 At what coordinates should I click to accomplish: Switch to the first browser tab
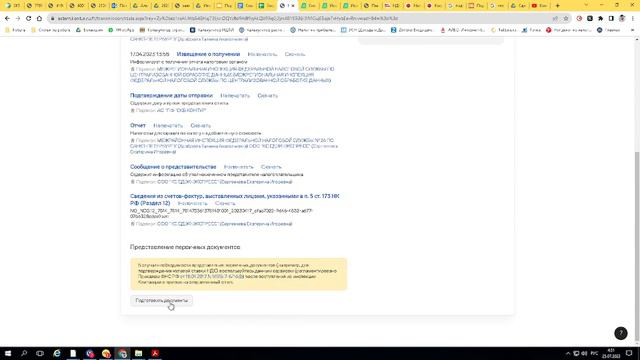(12, 5)
